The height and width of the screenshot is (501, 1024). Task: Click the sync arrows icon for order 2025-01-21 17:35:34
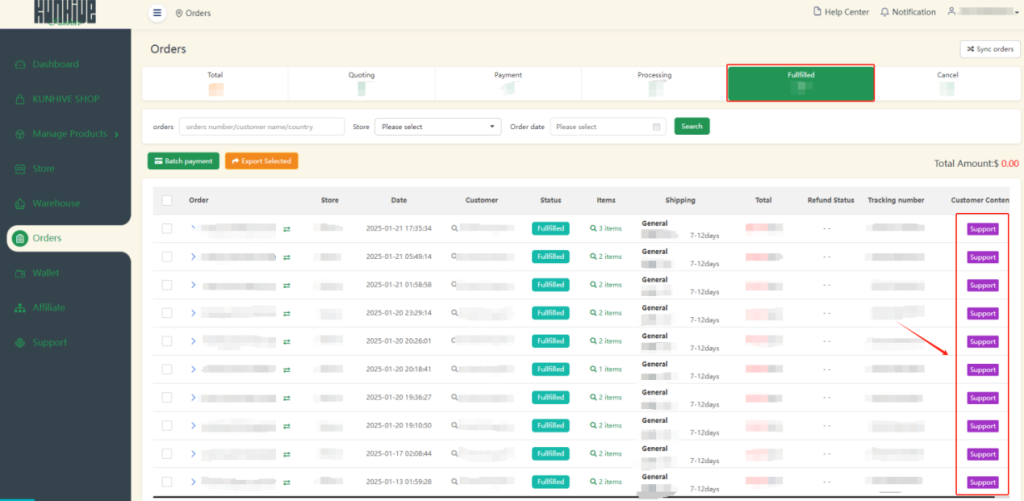(287, 229)
